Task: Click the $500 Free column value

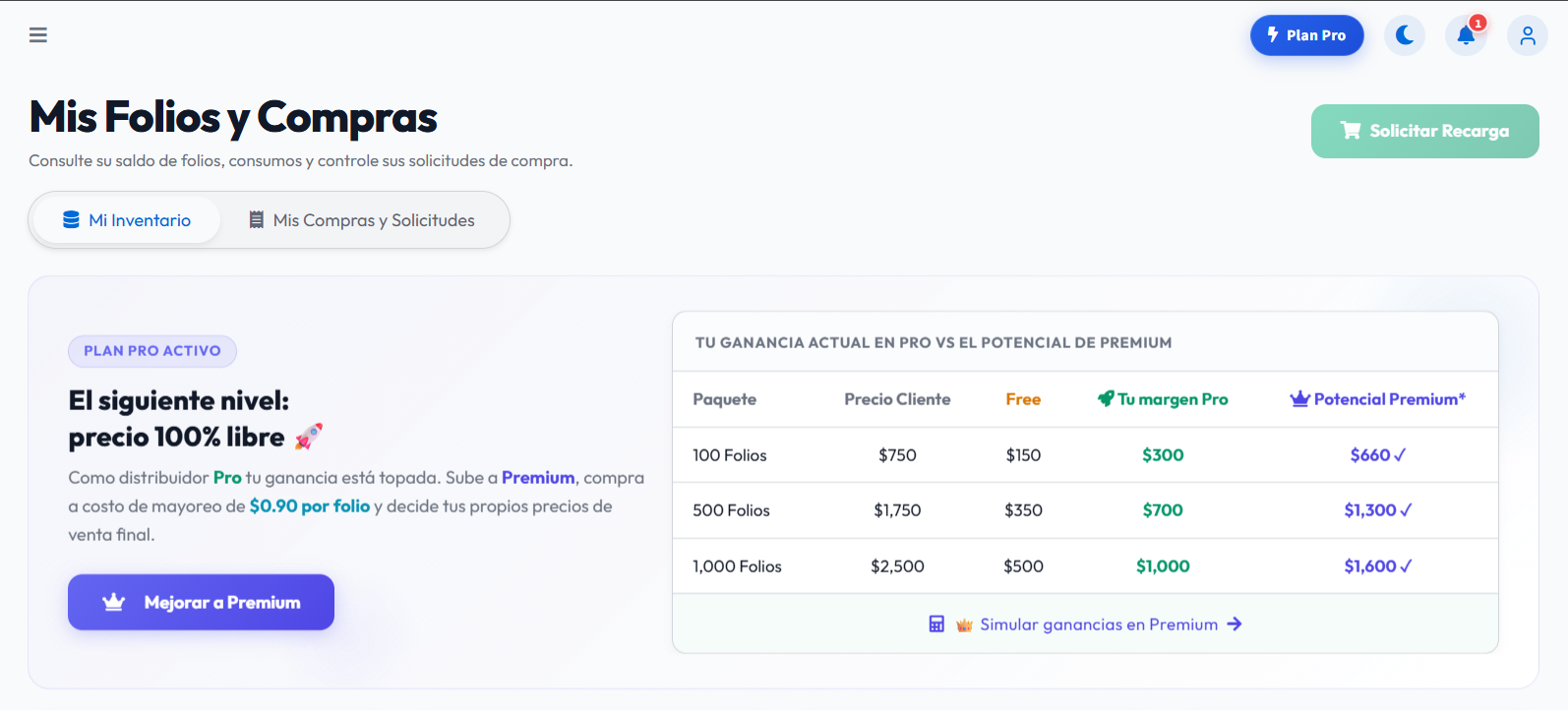Action: point(1023,566)
